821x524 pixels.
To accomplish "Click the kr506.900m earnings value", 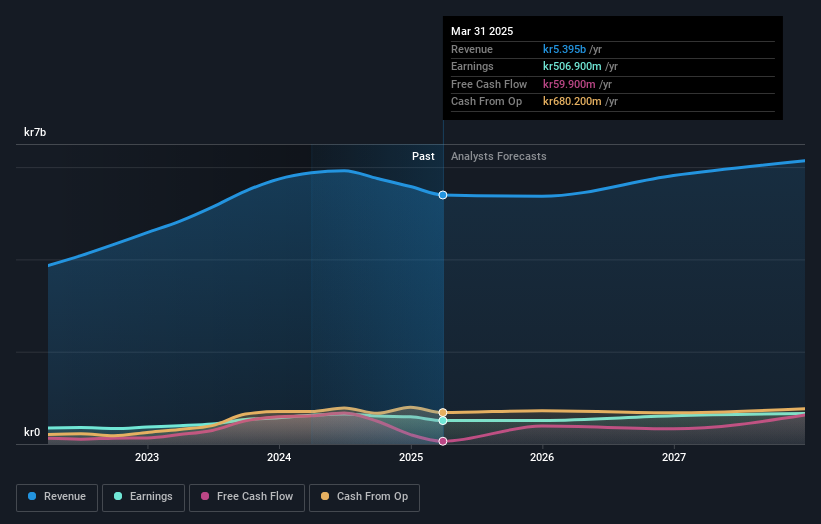I will click(x=572, y=66).
